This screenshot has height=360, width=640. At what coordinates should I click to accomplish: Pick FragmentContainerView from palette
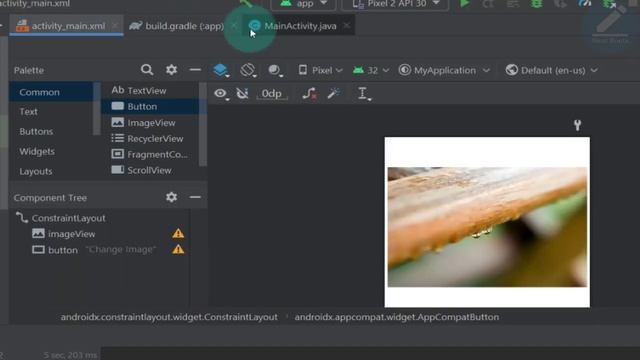(x=150, y=154)
